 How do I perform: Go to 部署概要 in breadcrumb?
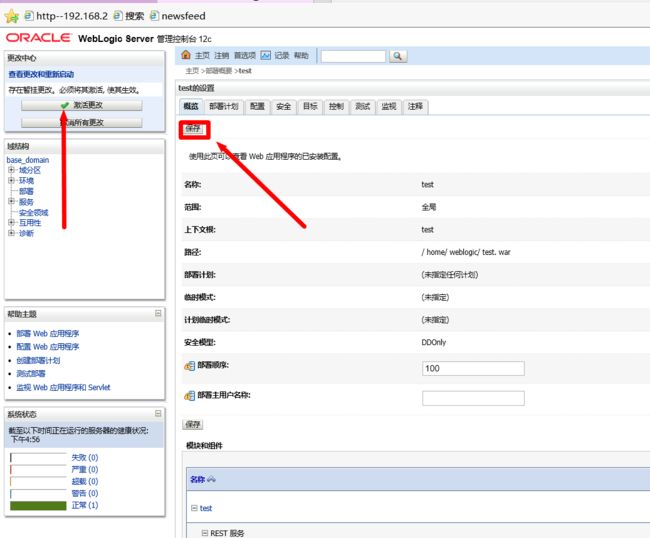pyautogui.click(x=219, y=71)
